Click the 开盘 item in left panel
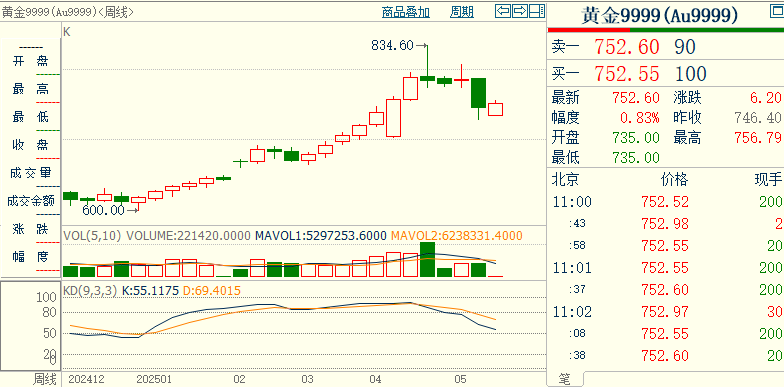The width and height of the screenshot is (784, 387). point(30,61)
